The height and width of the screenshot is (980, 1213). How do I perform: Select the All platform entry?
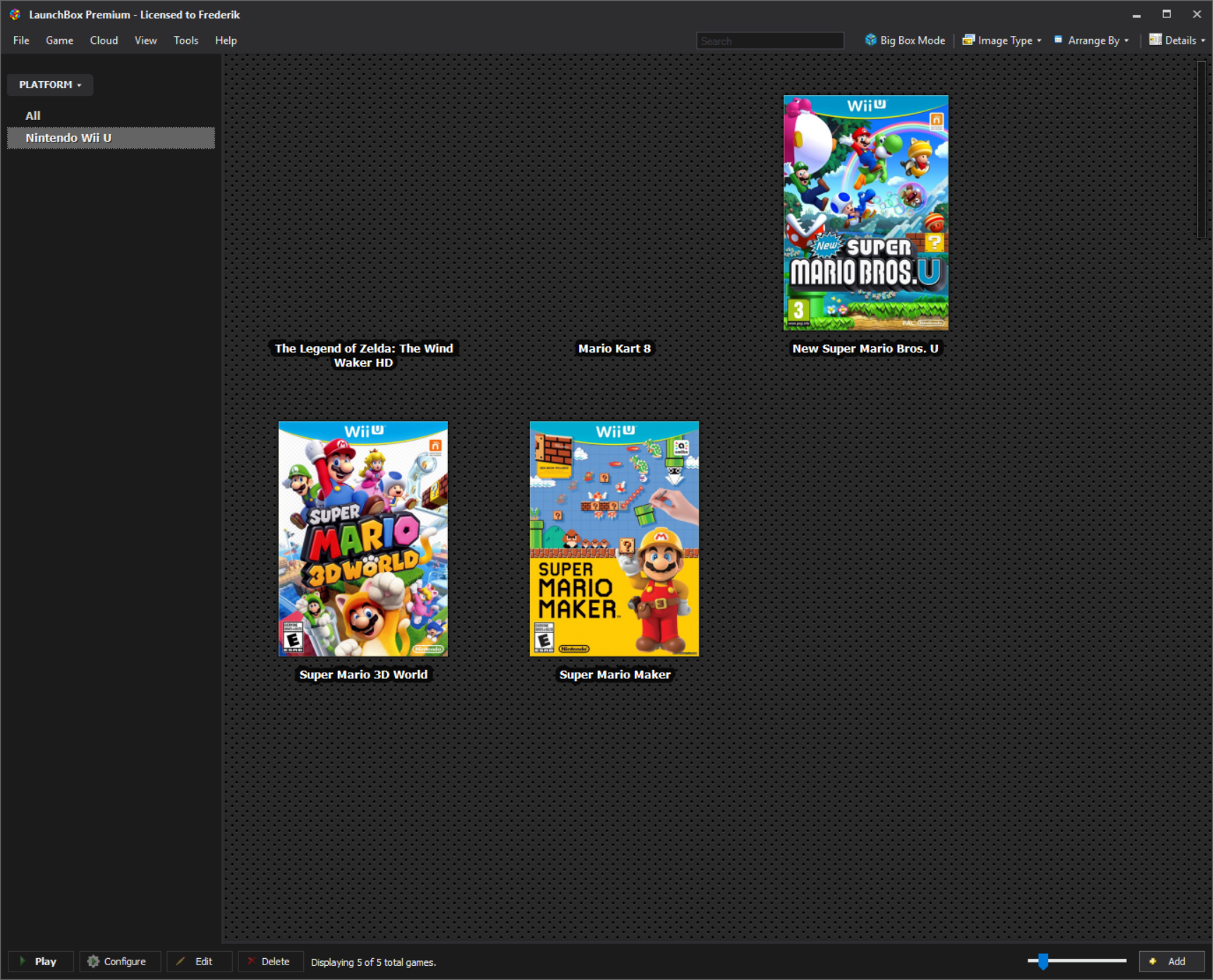(33, 116)
